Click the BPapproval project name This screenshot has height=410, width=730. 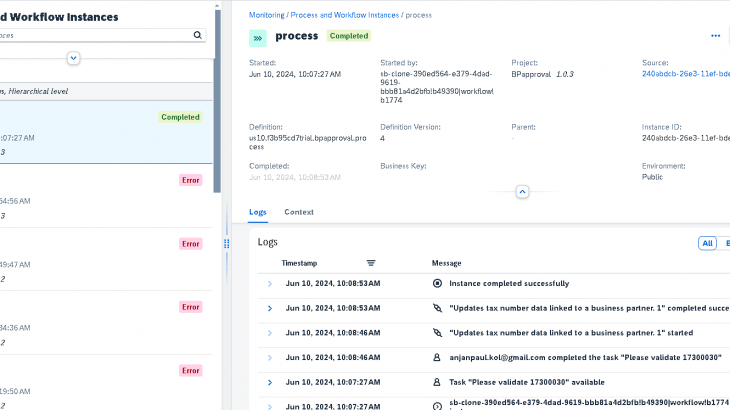point(531,74)
